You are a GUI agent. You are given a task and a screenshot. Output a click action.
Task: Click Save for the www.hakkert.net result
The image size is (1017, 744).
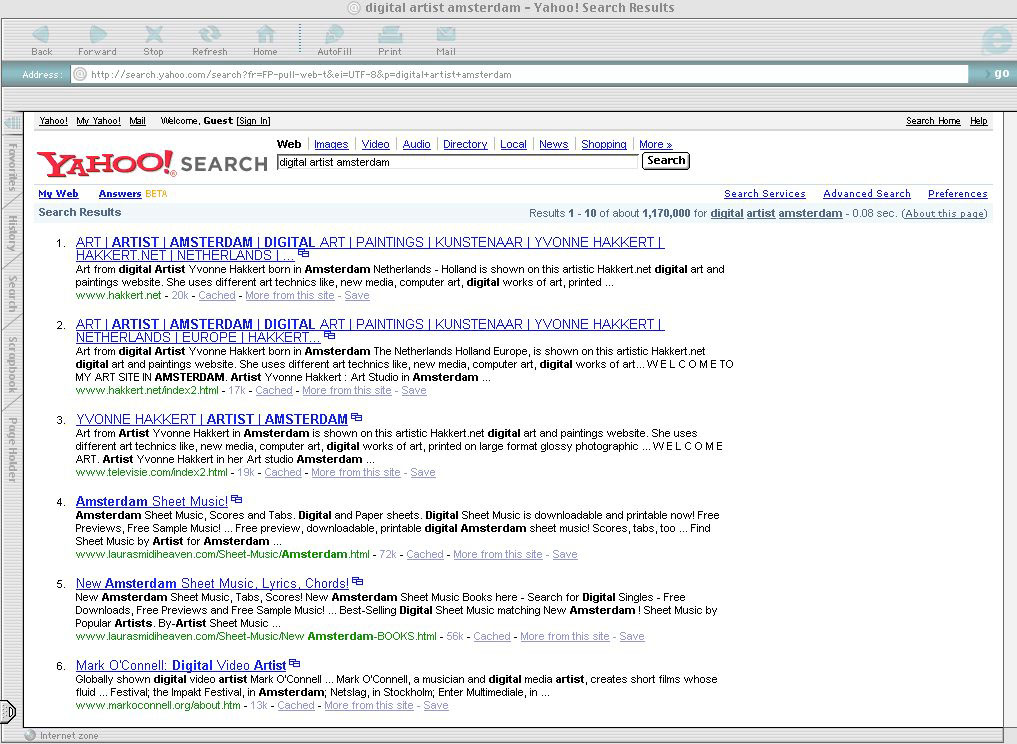[x=357, y=295]
